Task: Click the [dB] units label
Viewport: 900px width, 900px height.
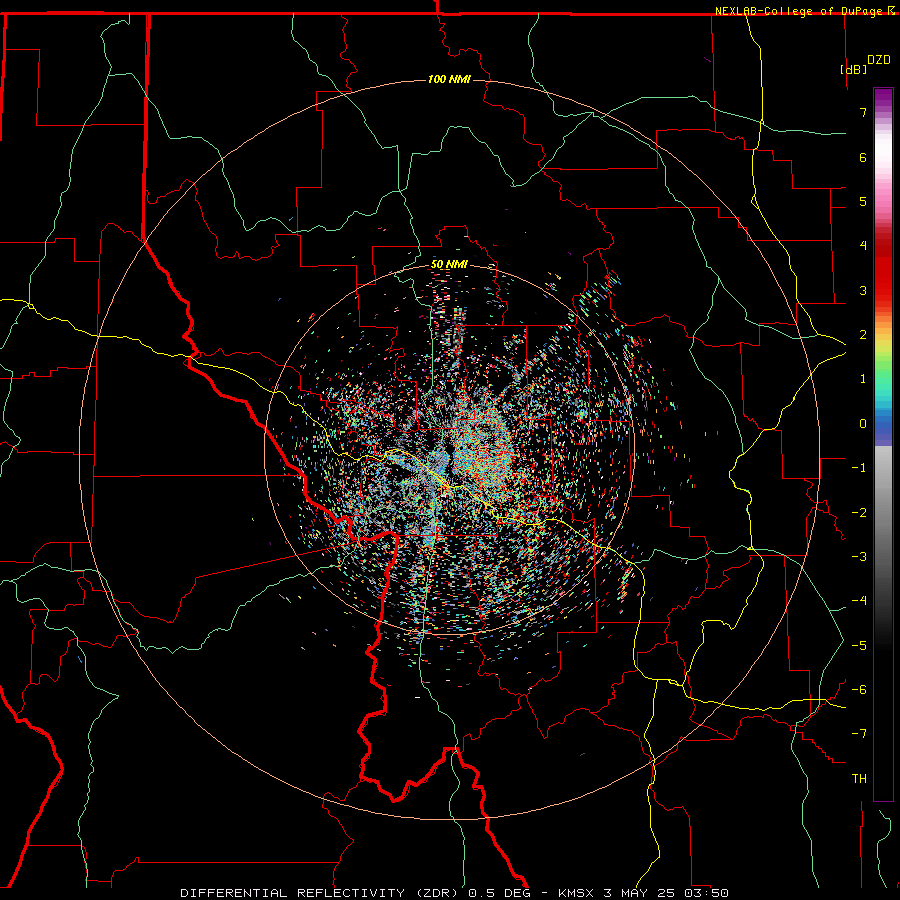Action: pyautogui.click(x=853, y=69)
